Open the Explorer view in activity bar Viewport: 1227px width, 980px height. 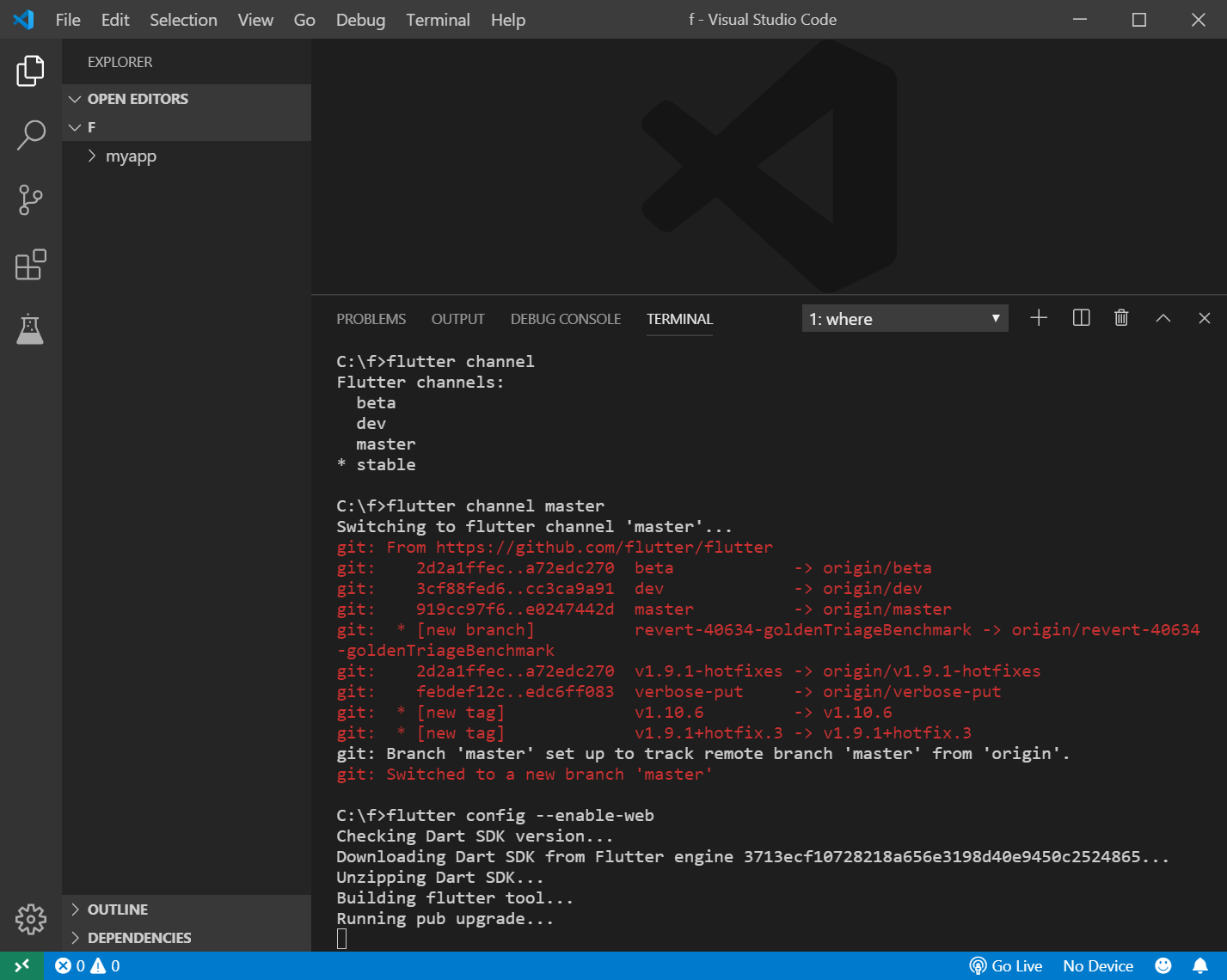point(30,70)
